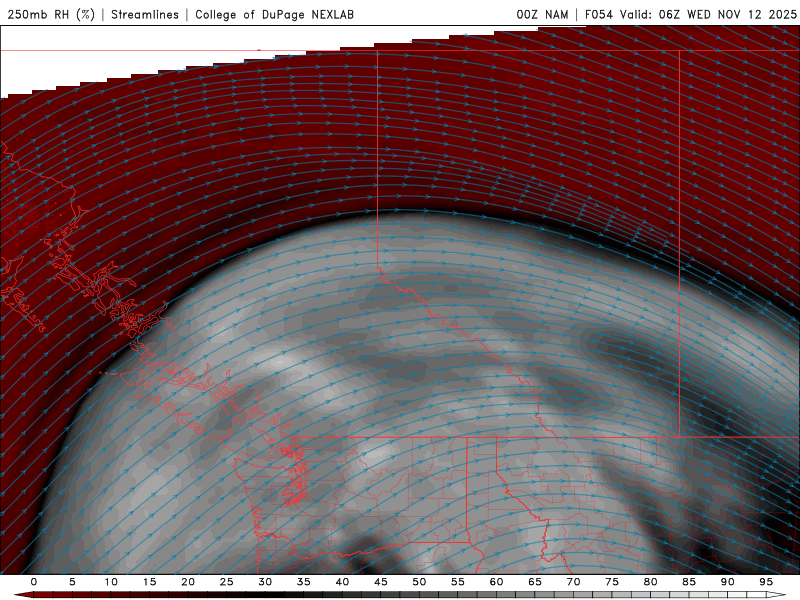Select the '25' color bar tick label
The height and width of the screenshot is (600, 800).
(227, 582)
